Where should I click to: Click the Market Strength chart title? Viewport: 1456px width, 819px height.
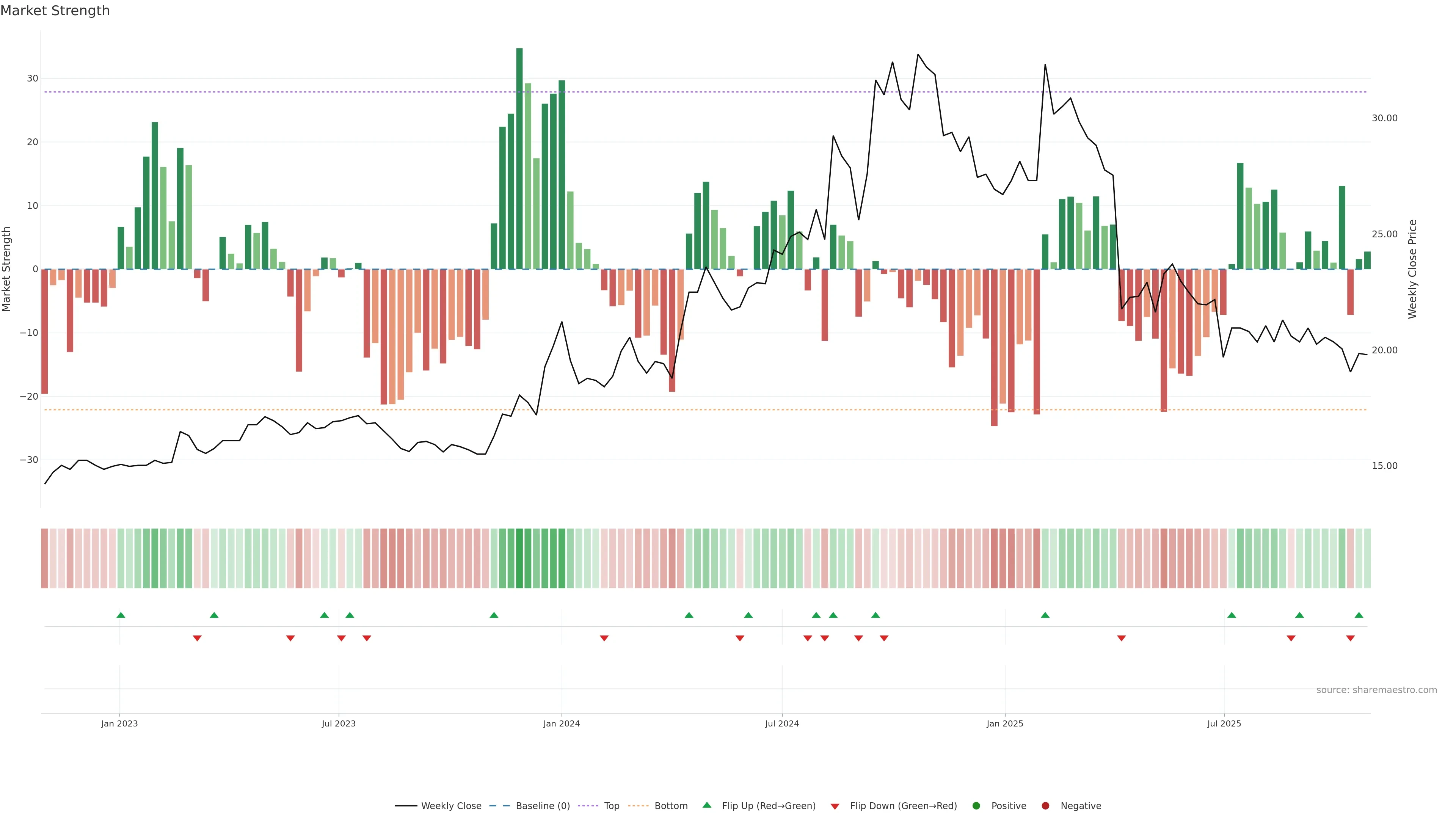click(55, 11)
